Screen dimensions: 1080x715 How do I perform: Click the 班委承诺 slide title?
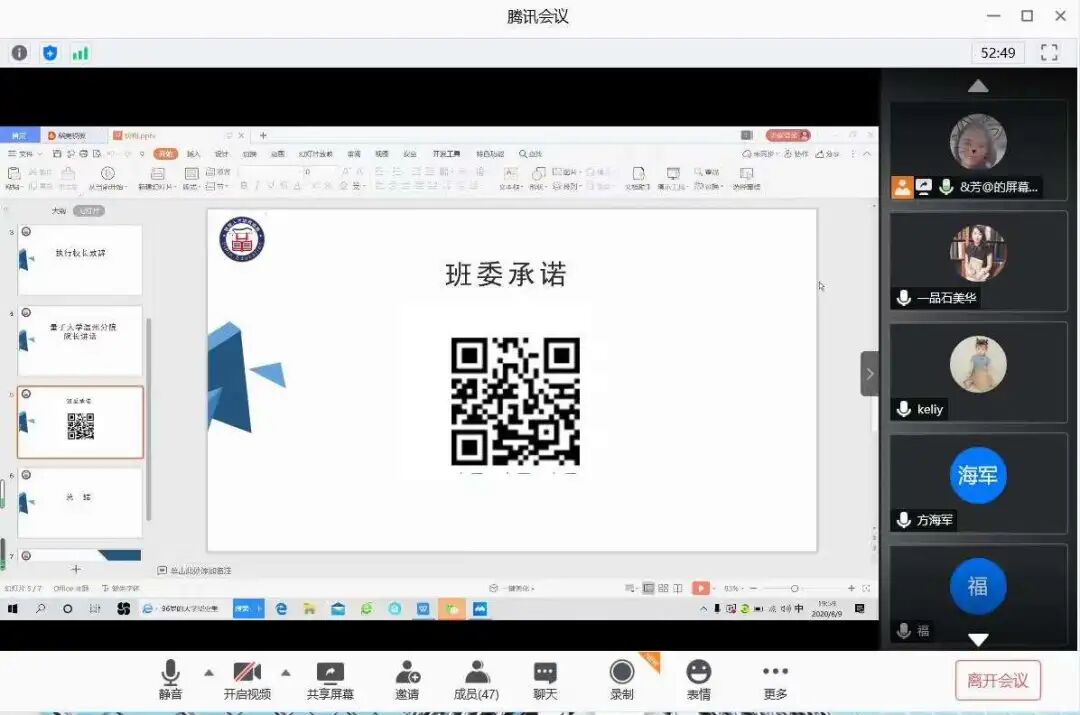(x=506, y=274)
